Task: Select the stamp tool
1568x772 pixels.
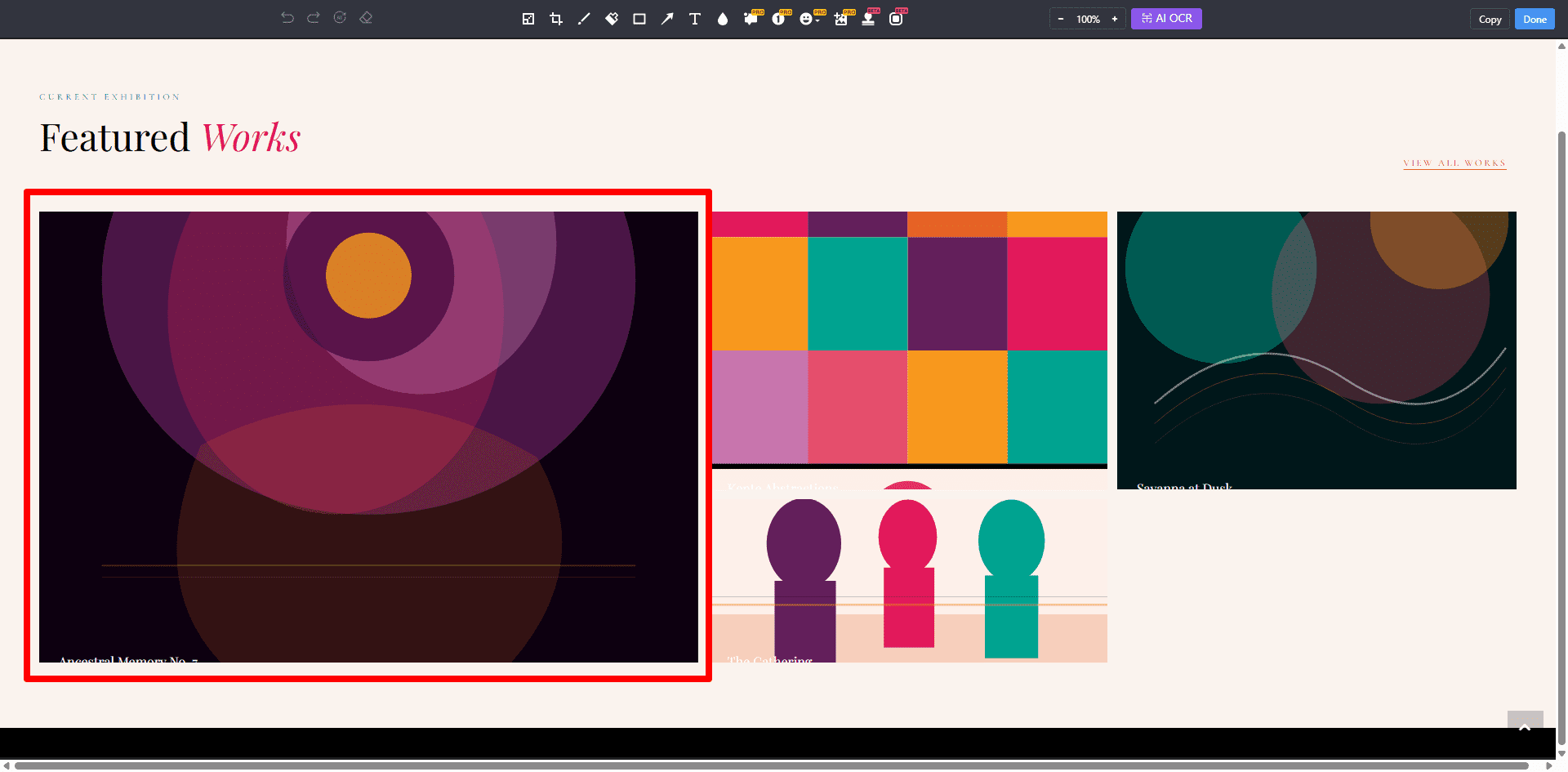Action: click(868, 19)
